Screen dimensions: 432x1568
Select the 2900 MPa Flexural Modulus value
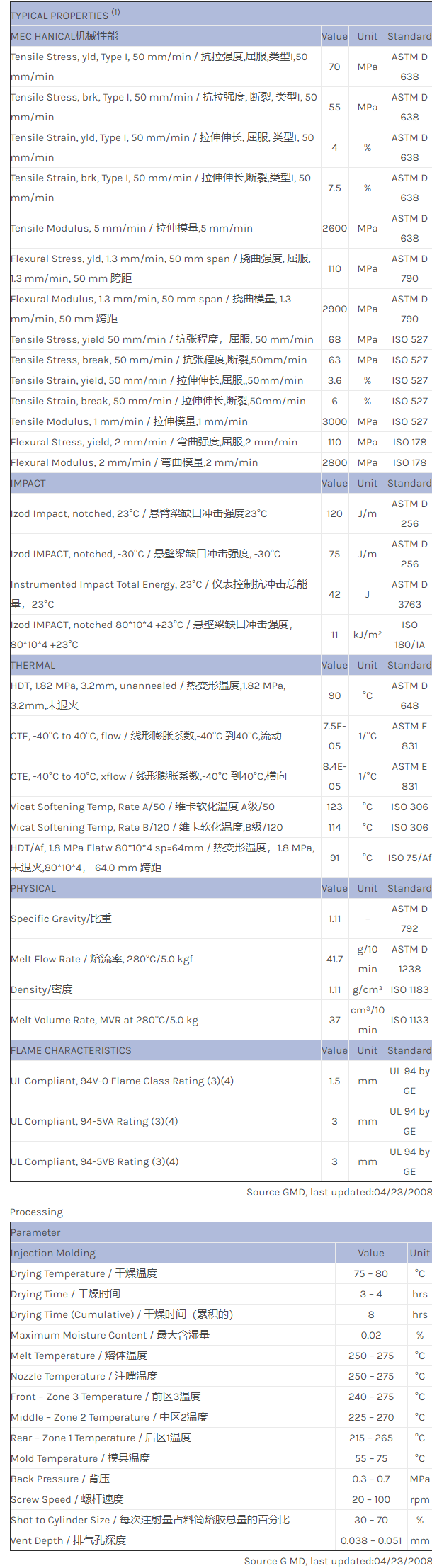pos(334,309)
